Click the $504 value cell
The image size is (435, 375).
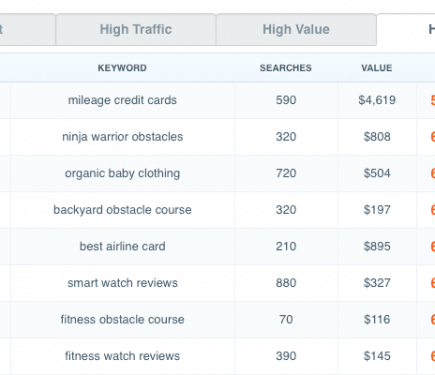coord(377,173)
